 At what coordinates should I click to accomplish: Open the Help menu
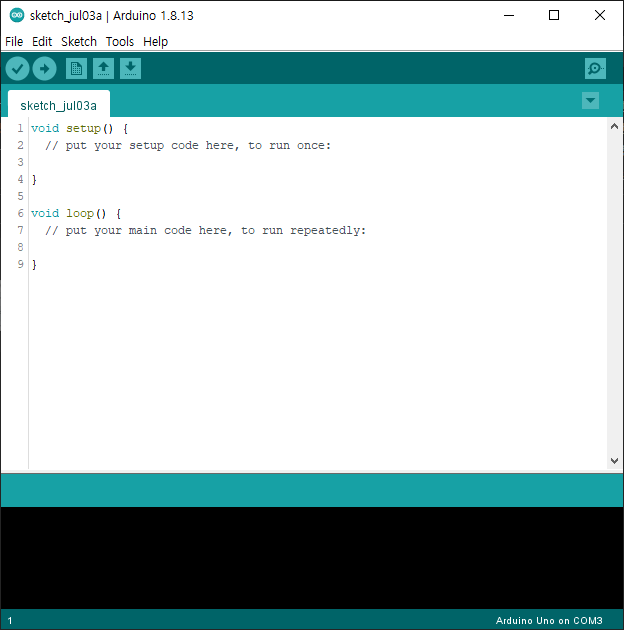click(155, 41)
